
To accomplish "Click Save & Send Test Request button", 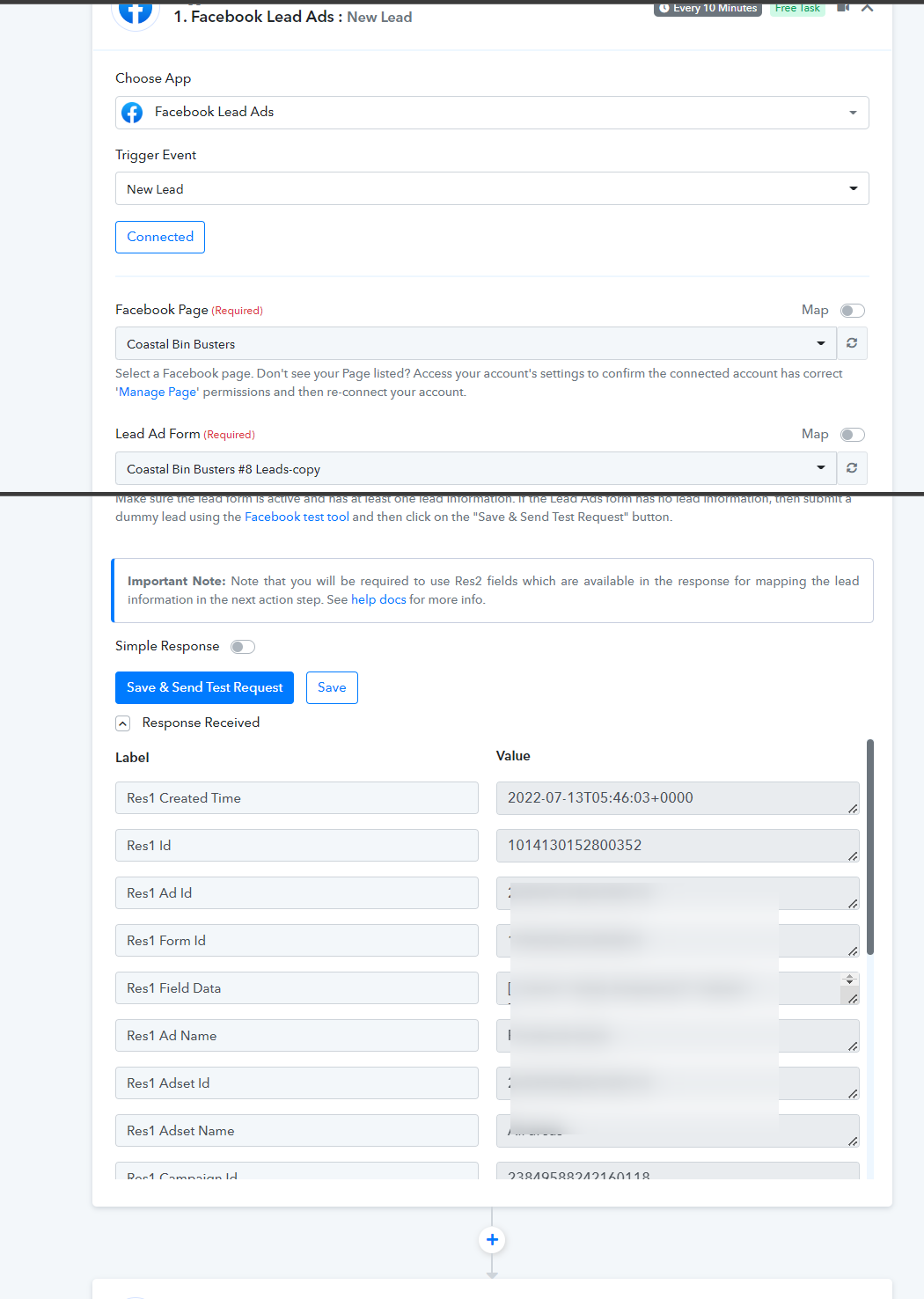I will (204, 687).
